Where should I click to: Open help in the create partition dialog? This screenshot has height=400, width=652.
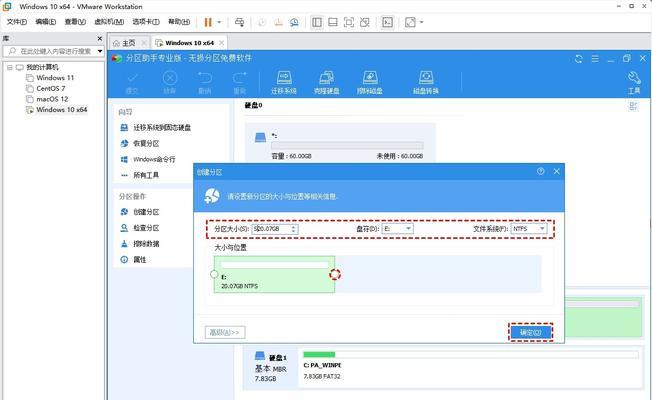[x=540, y=171]
